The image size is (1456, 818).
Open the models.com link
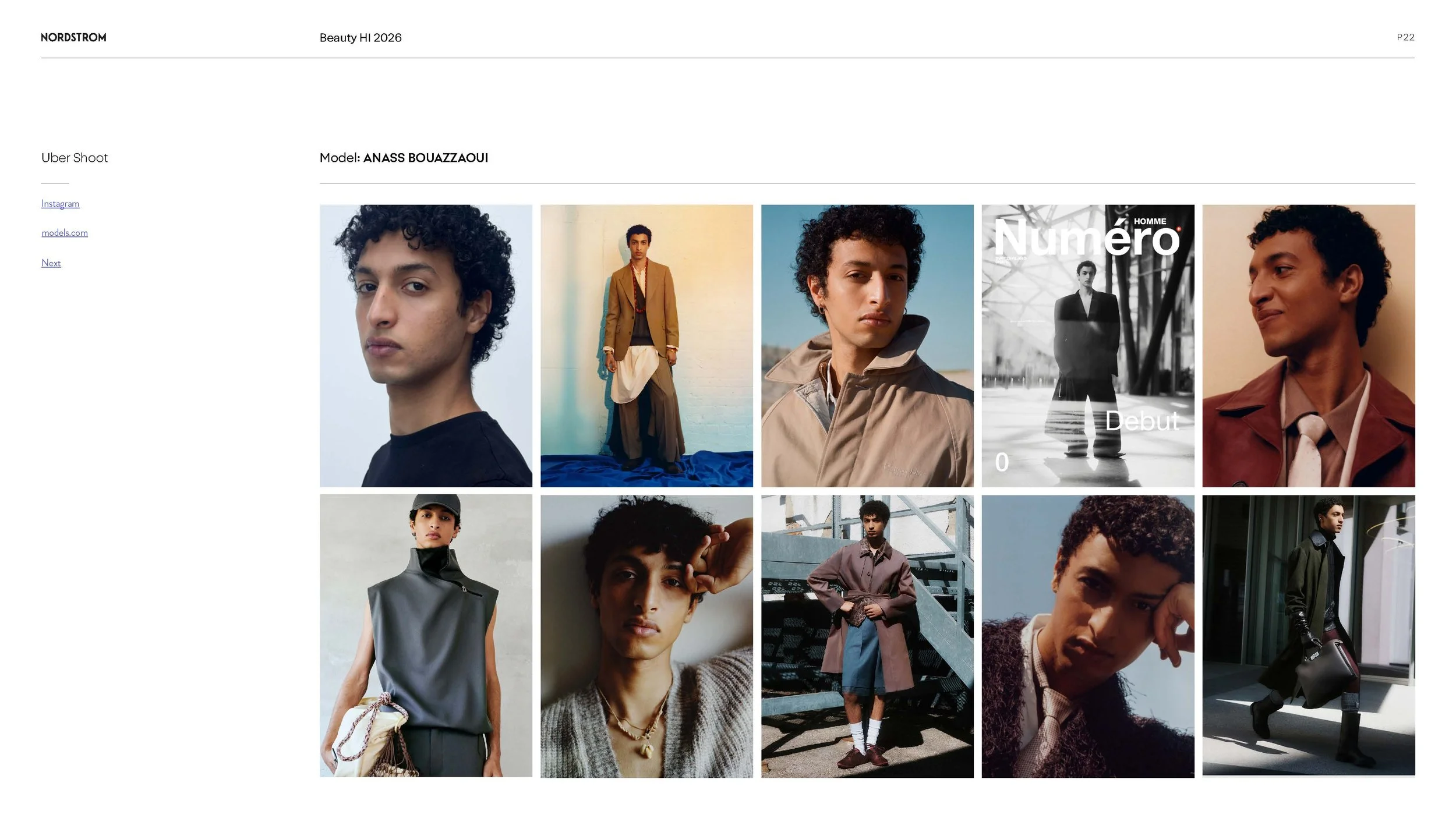[x=65, y=232]
